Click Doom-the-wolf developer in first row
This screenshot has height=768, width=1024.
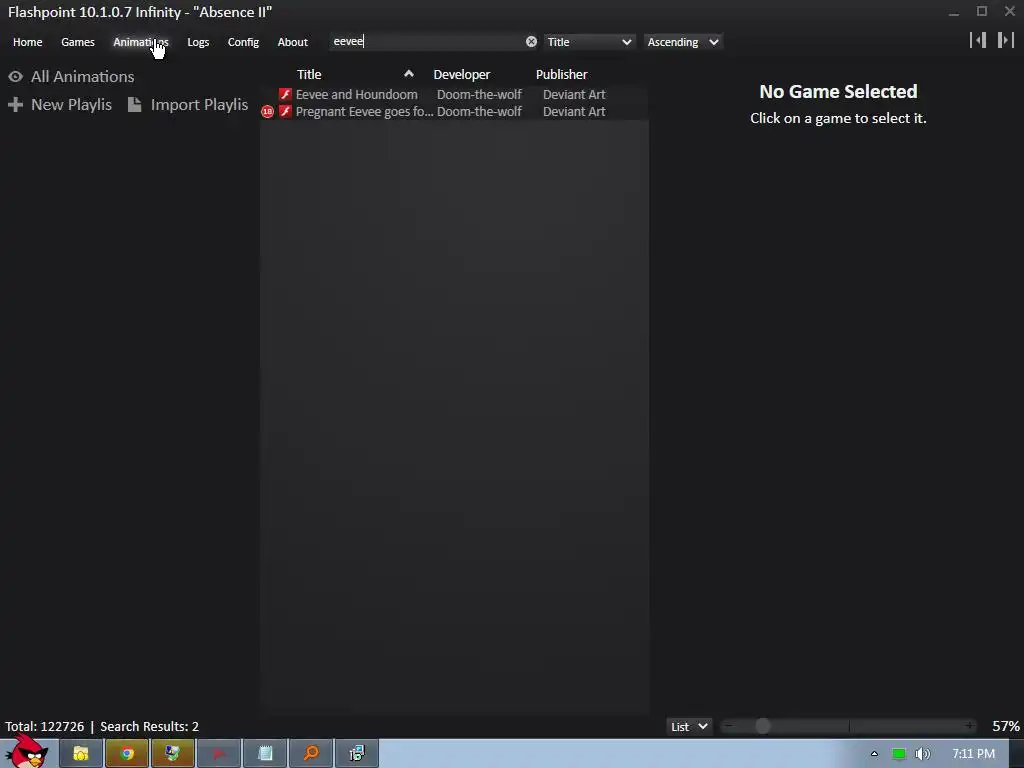(479, 95)
